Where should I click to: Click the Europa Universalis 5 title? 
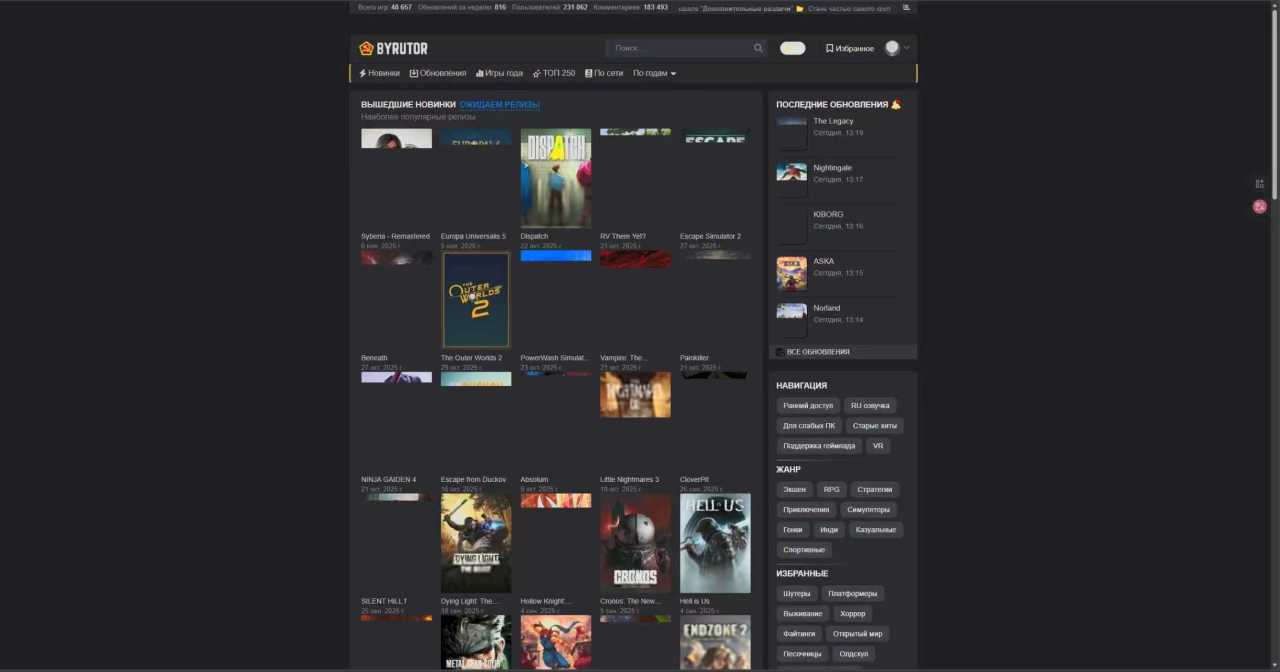click(x=473, y=237)
